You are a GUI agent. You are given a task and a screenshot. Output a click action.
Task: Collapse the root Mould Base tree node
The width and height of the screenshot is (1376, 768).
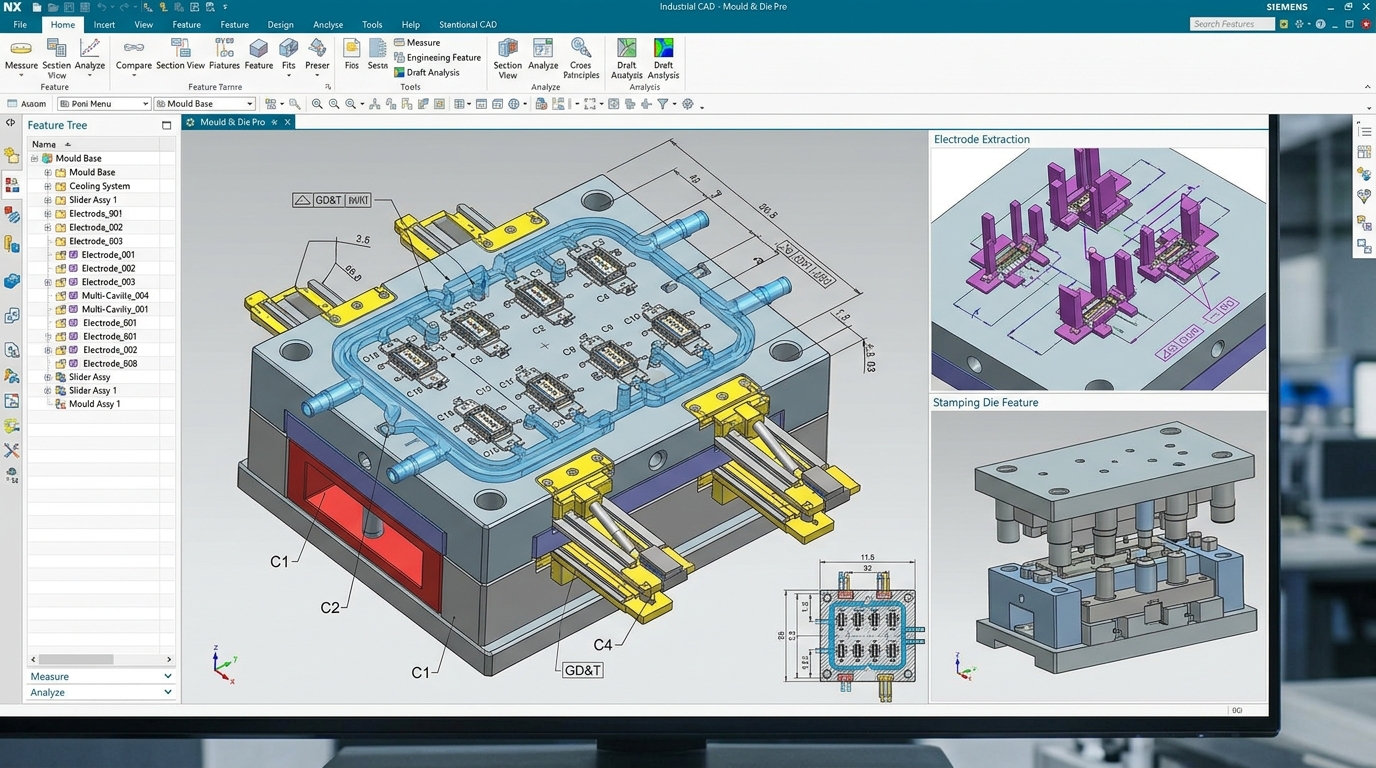coord(34,158)
